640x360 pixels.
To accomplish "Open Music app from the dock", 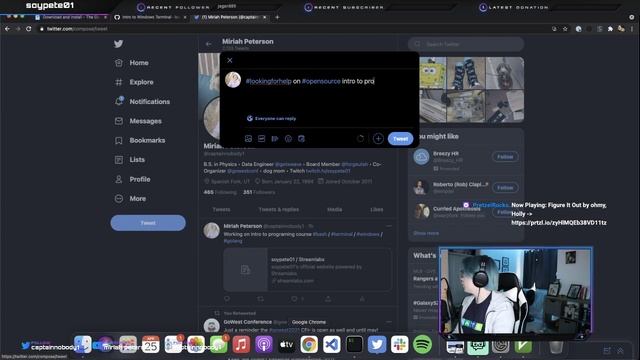I will coord(241,345).
